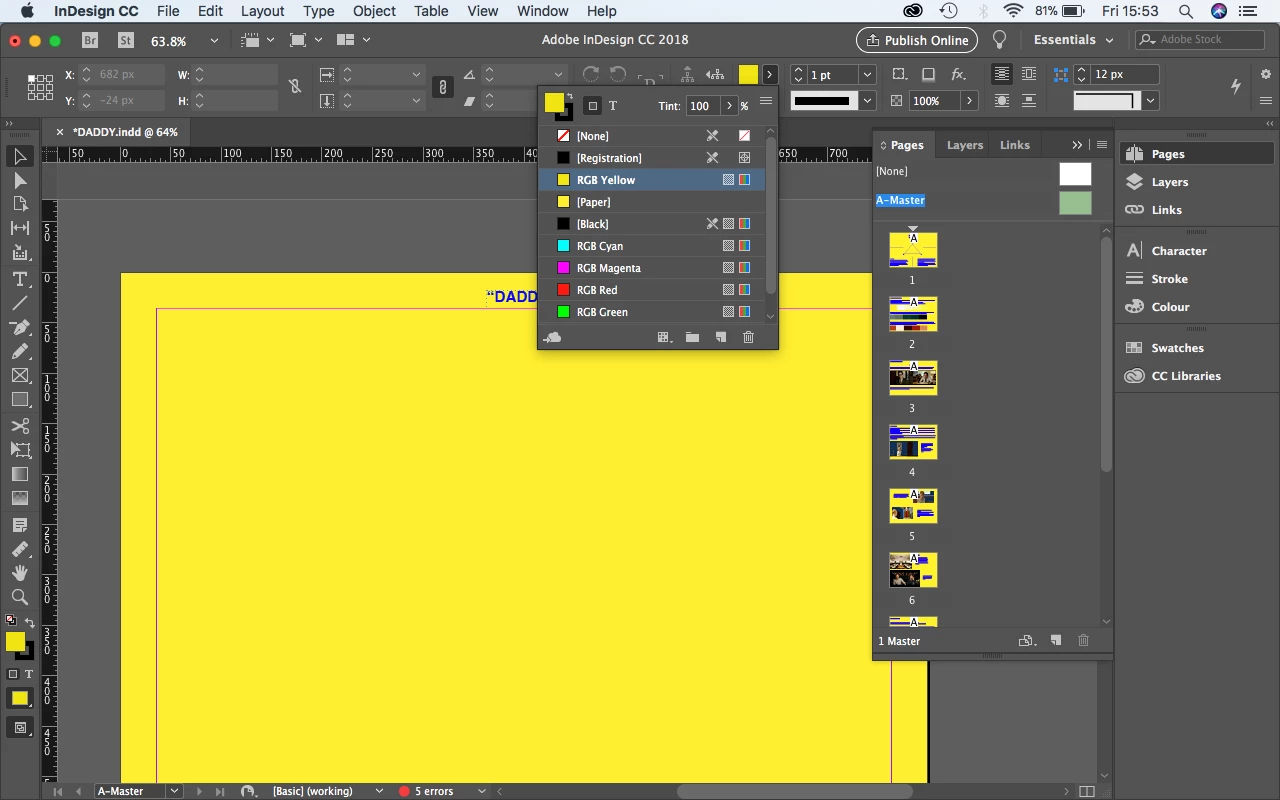Switch to the Layers tab
This screenshot has width=1280, height=800.
pos(965,145)
